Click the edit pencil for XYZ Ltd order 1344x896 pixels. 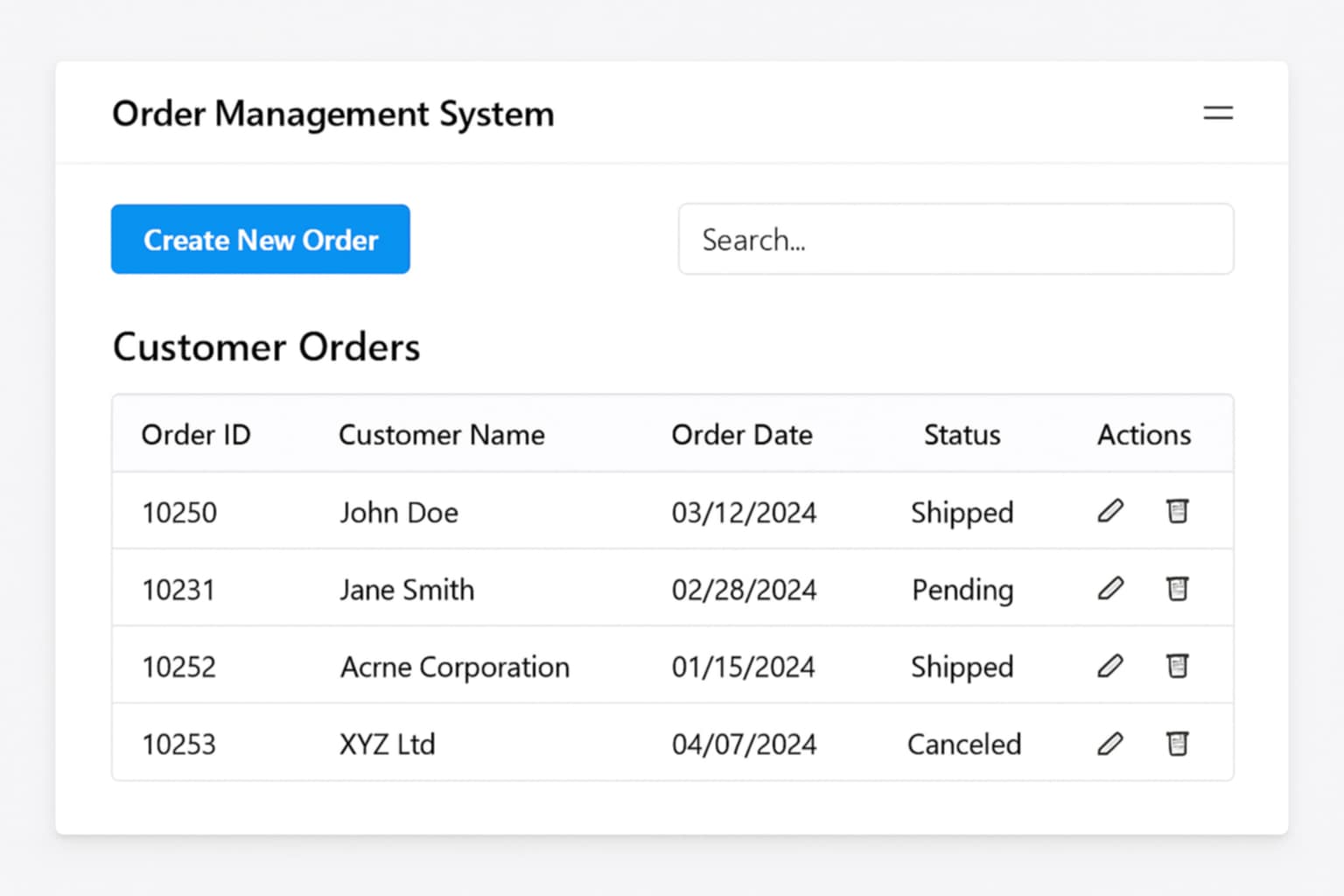1110,743
